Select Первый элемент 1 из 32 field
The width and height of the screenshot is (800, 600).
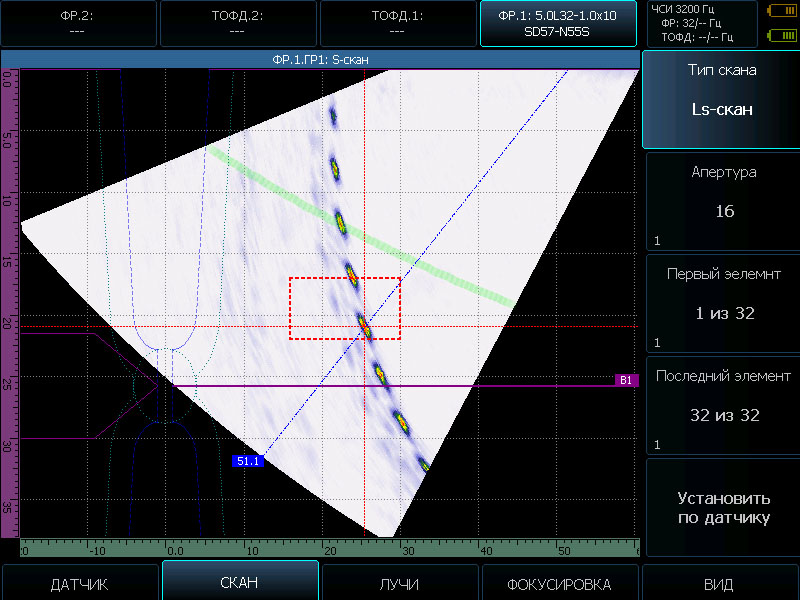click(x=721, y=302)
